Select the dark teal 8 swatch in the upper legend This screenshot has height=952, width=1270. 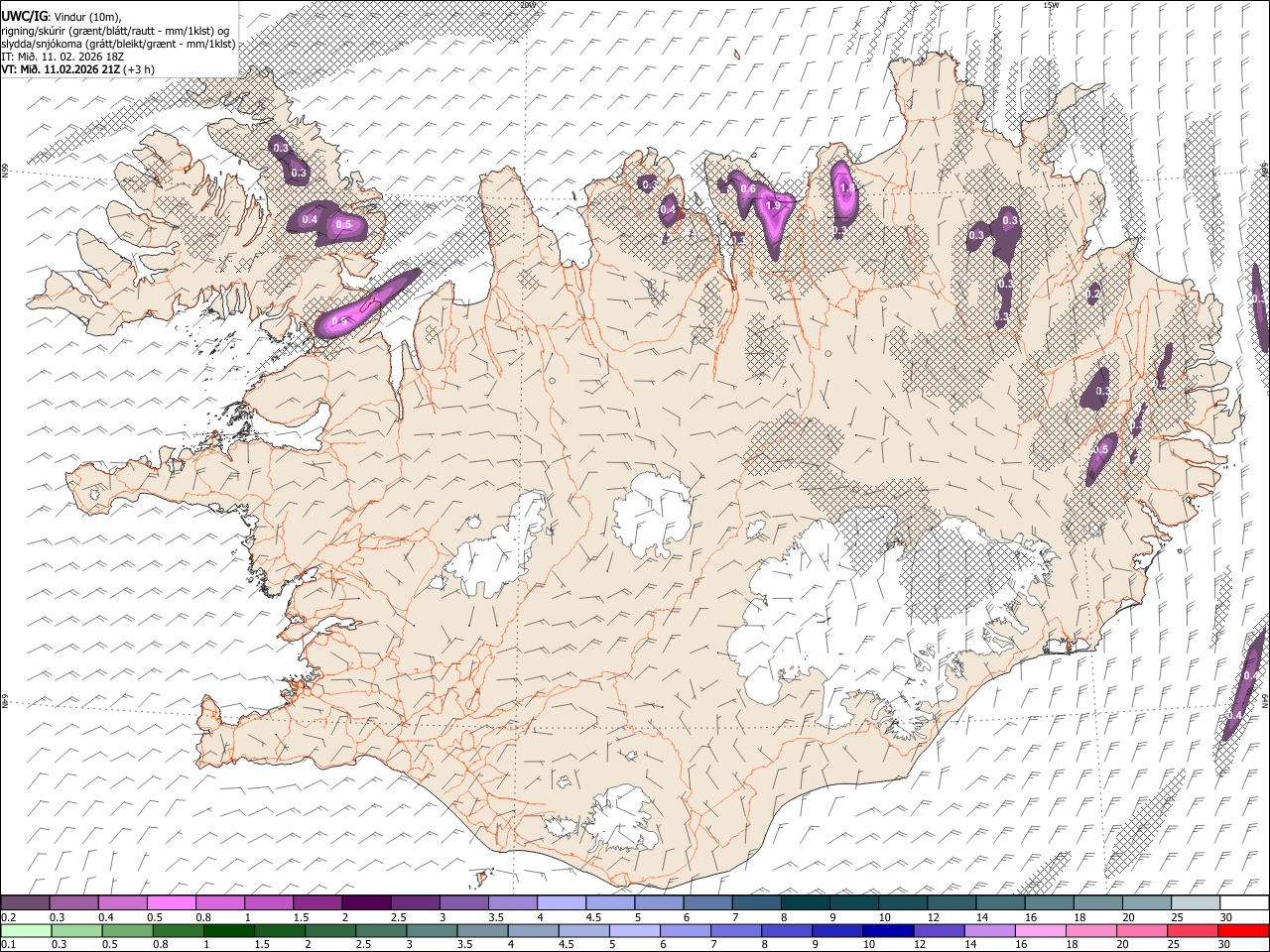(x=805, y=903)
